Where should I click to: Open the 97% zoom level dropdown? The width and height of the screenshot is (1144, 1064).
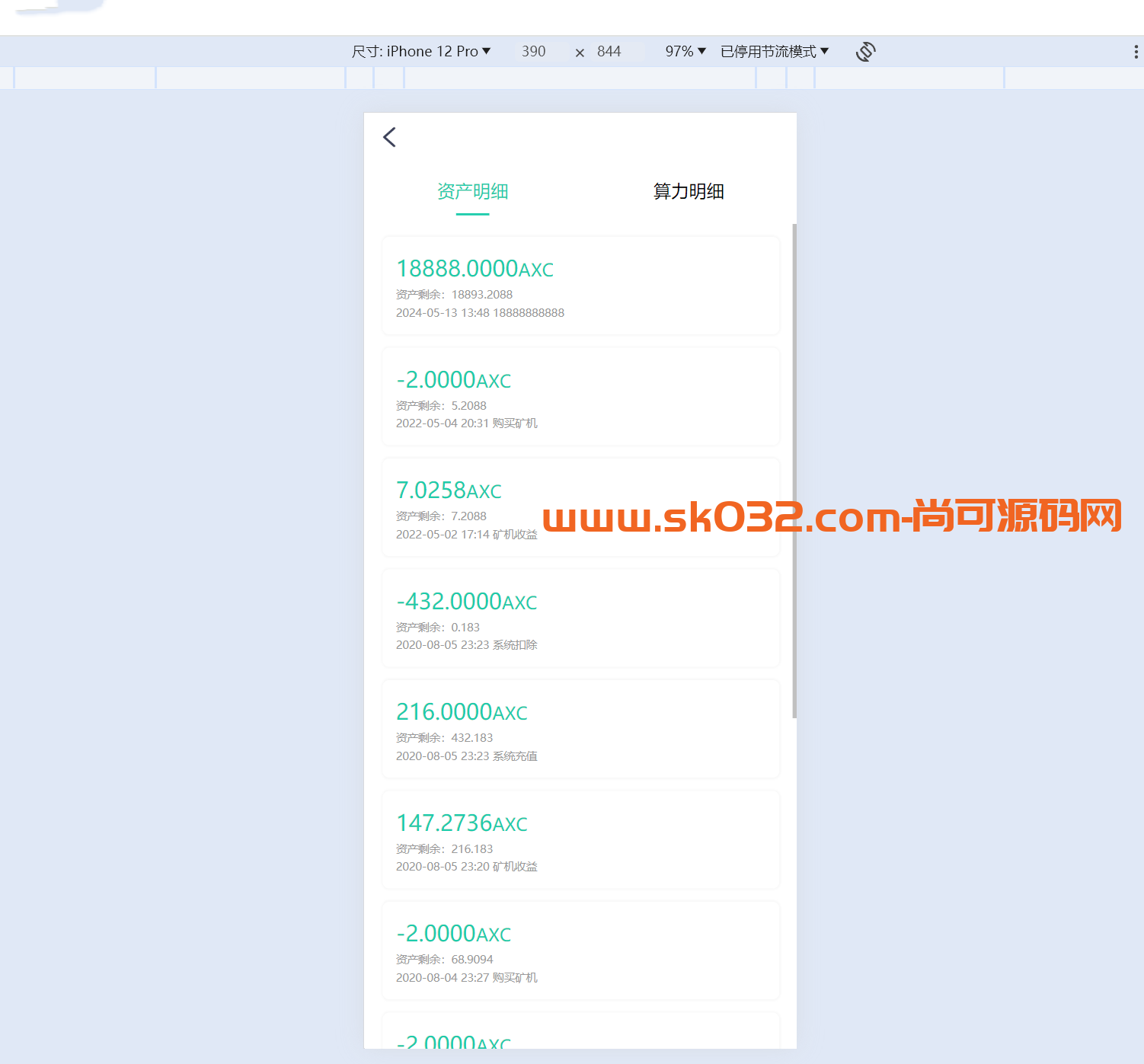[685, 51]
